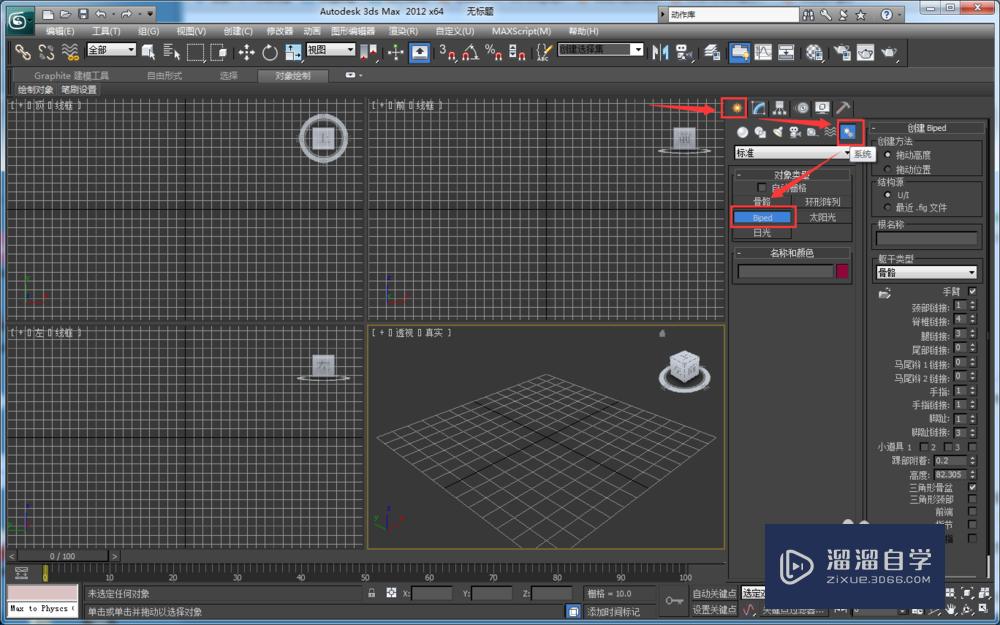Image resolution: width=1000 pixels, height=625 pixels.
Task: Click the load .fig file folder icon
Action: (884, 293)
